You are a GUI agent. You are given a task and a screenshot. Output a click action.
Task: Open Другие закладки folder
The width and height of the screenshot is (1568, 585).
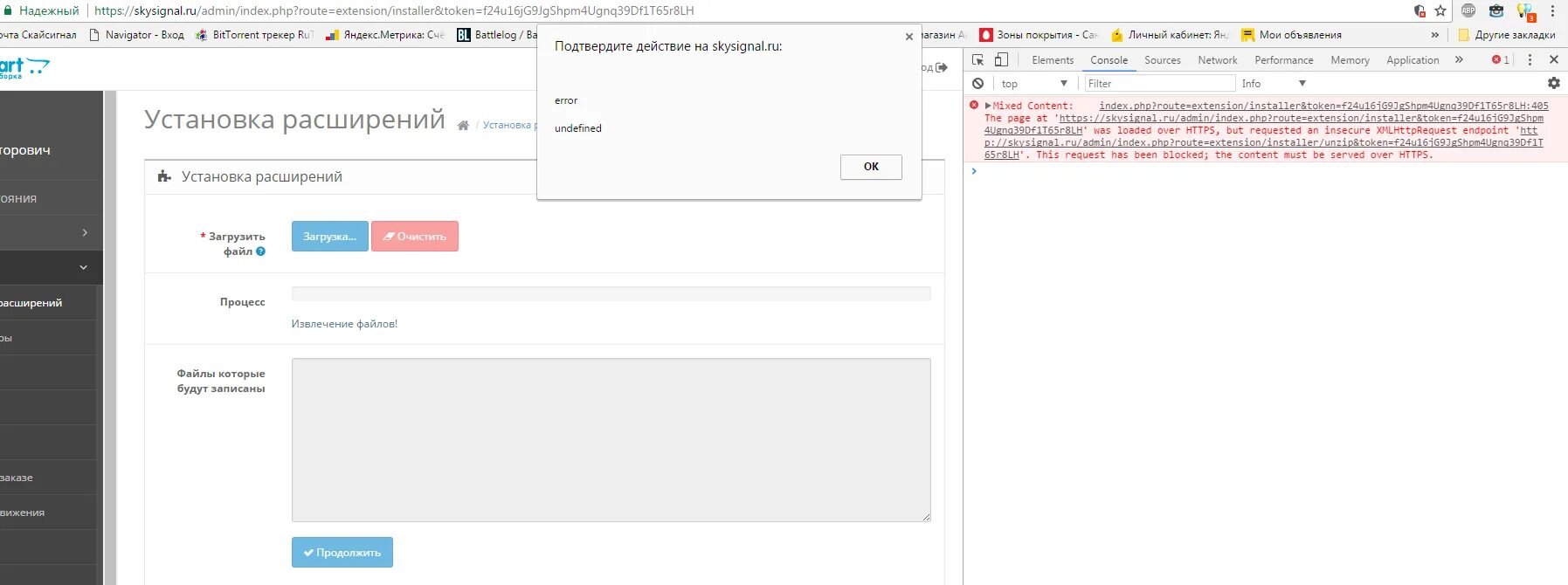pos(1506,35)
